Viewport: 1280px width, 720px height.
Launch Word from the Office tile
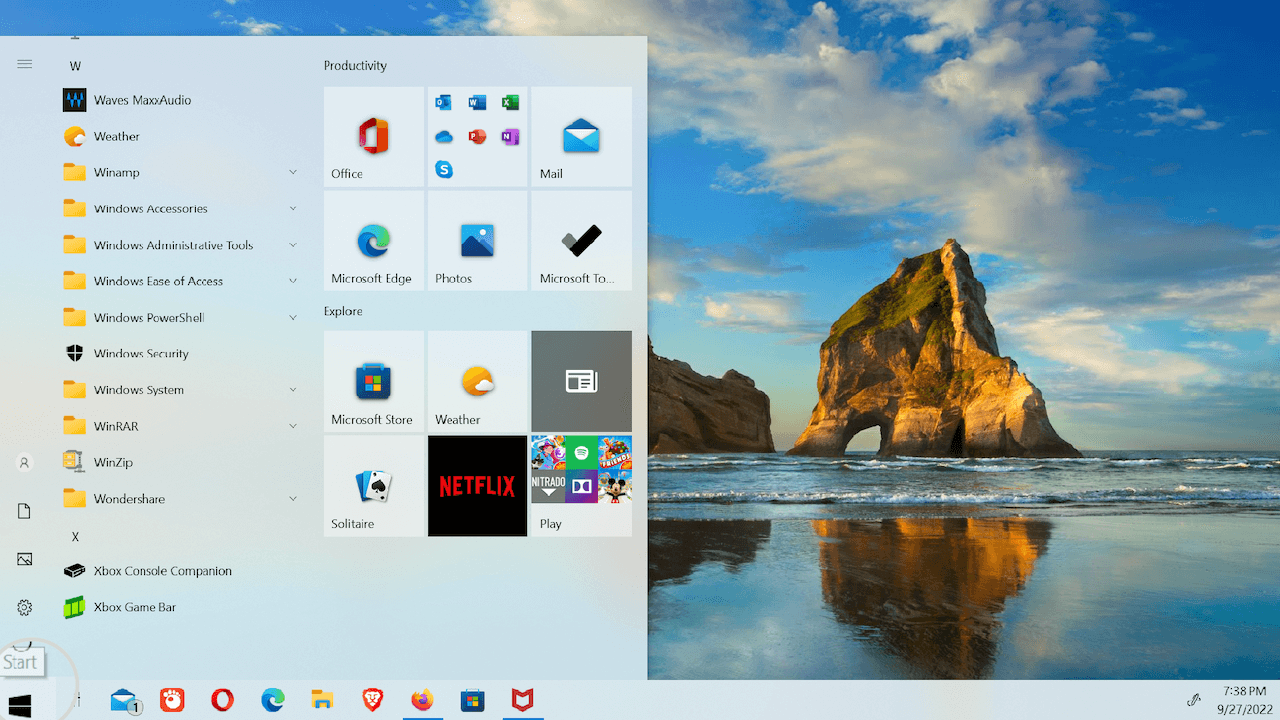point(477,102)
